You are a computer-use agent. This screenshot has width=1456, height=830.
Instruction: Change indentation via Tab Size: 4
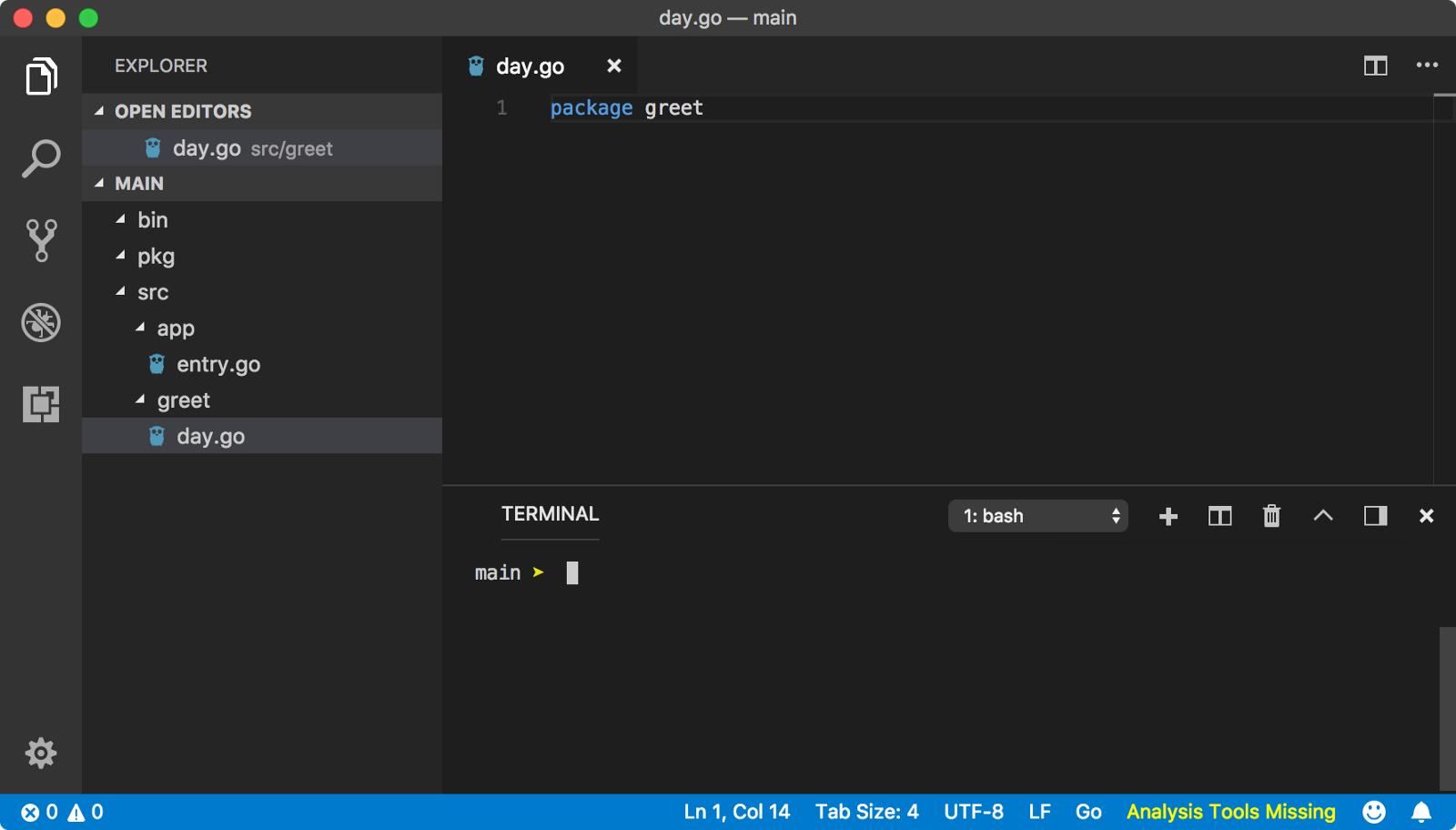pyautogui.click(x=866, y=812)
